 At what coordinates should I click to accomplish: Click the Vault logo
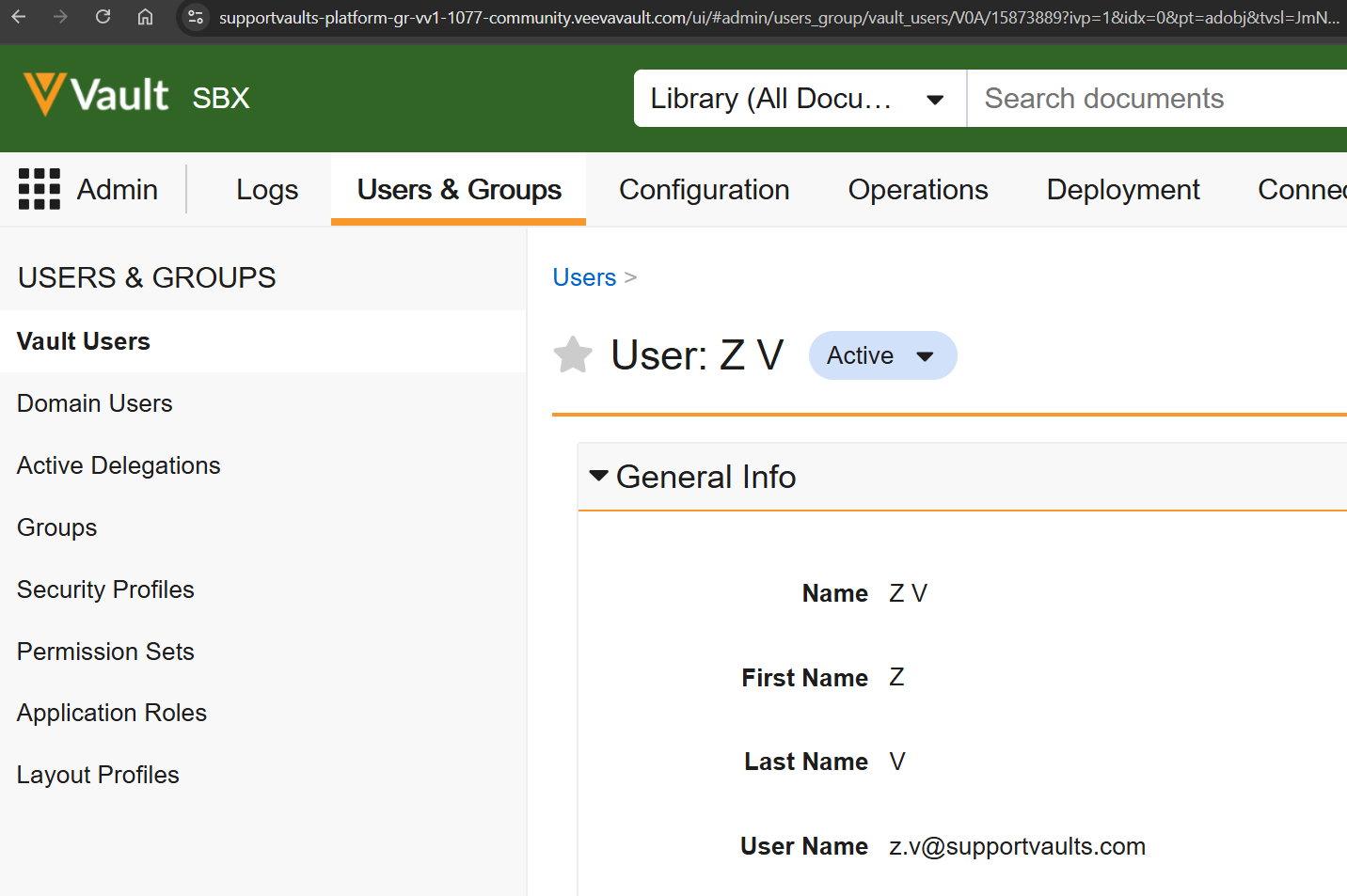[x=97, y=96]
